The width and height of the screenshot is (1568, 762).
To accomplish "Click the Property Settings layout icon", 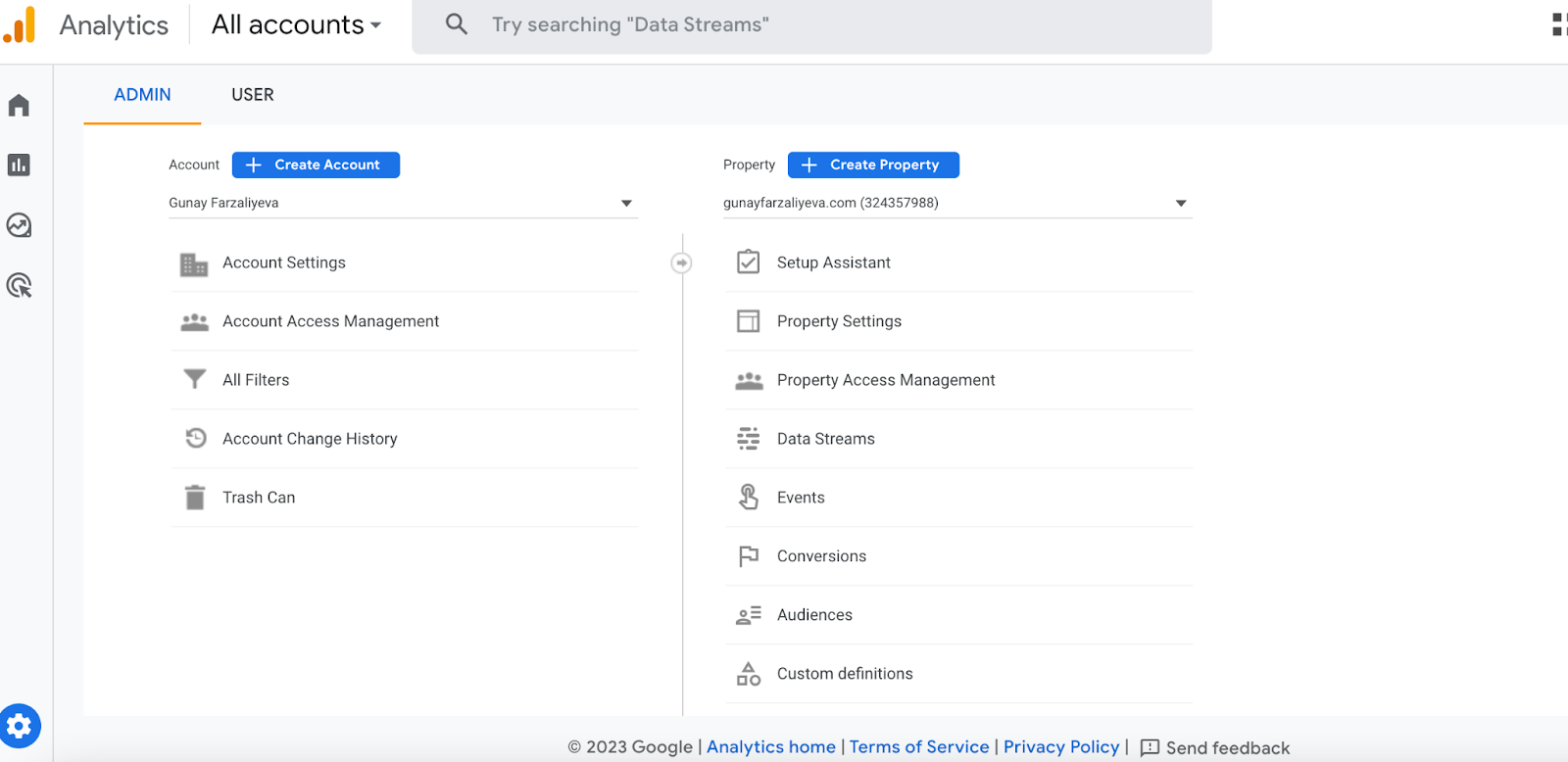I will (x=748, y=321).
